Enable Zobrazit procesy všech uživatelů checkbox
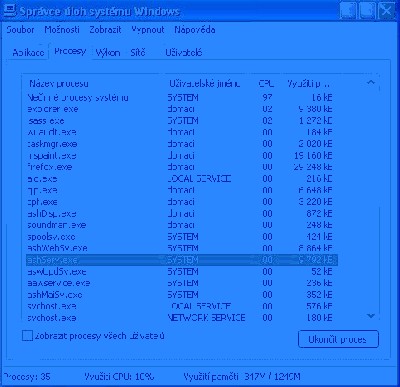The width and height of the screenshot is (400, 387). (27, 336)
